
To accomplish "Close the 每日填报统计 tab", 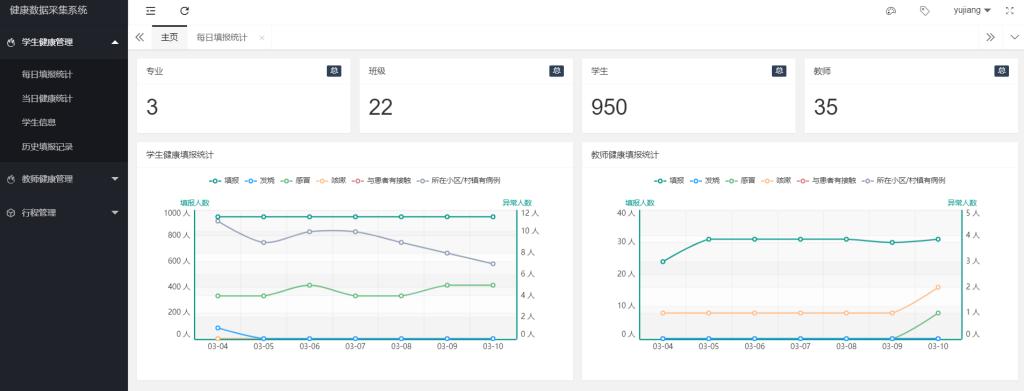I will [262, 38].
